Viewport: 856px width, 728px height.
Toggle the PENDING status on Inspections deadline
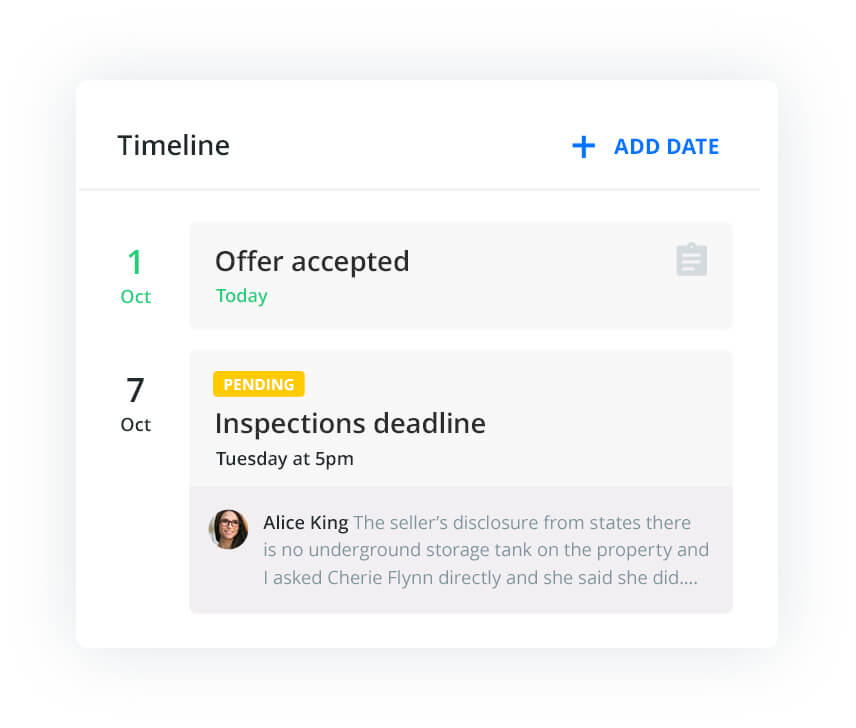pyautogui.click(x=259, y=384)
